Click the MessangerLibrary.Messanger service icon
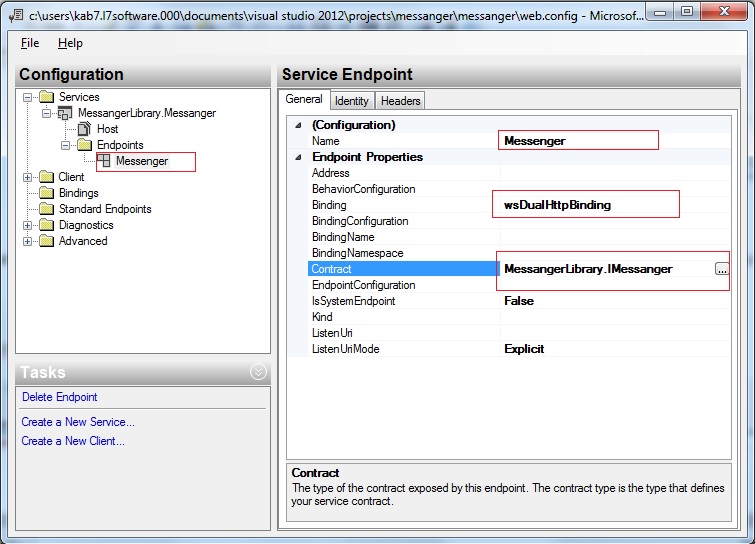The height and width of the screenshot is (544, 755). pos(65,113)
